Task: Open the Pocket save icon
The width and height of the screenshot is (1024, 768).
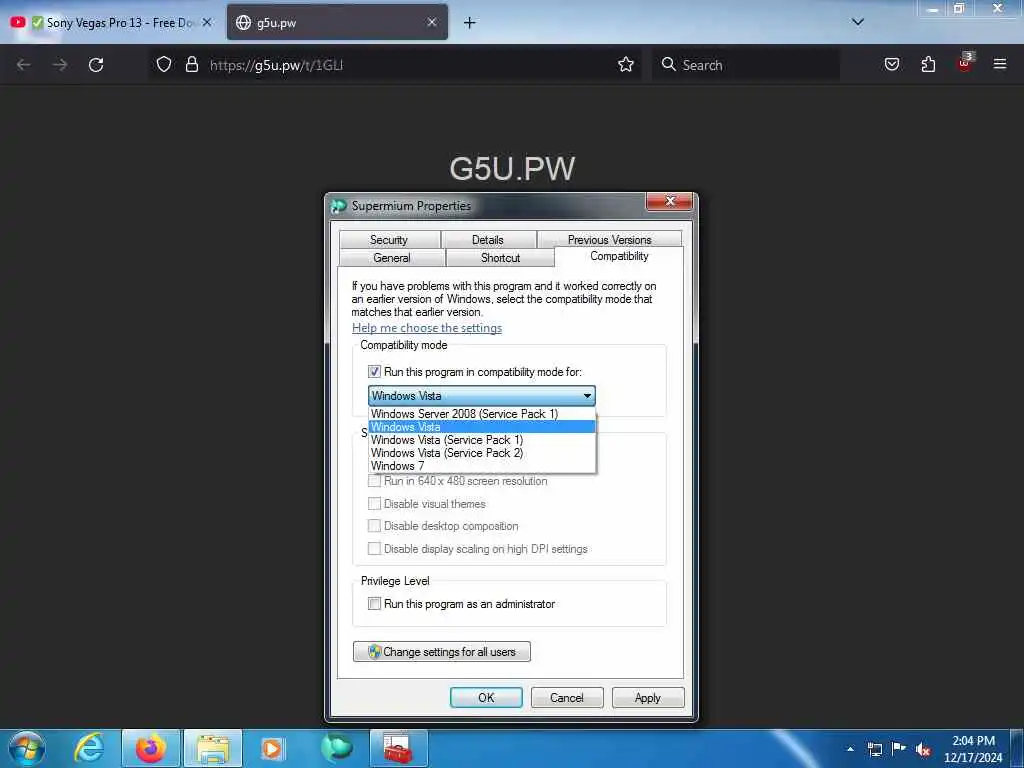Action: 891,64
